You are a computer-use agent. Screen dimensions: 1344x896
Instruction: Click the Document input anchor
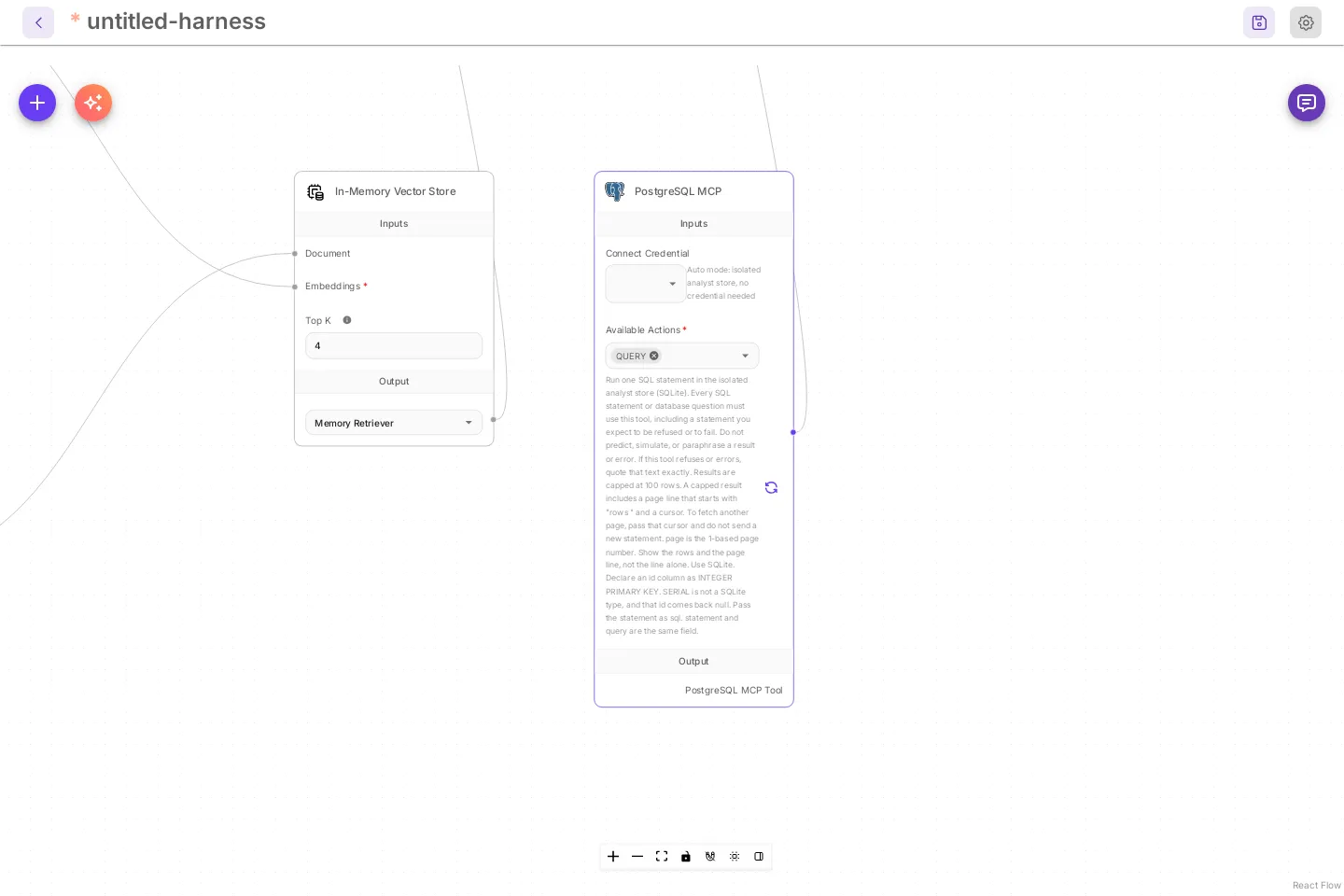pos(295,254)
